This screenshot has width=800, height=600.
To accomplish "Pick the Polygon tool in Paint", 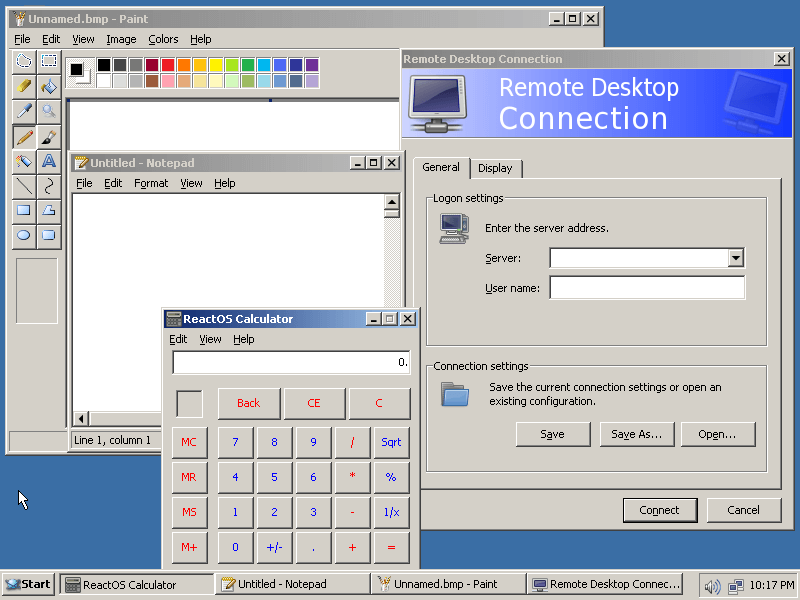I will pyautogui.click(x=49, y=211).
